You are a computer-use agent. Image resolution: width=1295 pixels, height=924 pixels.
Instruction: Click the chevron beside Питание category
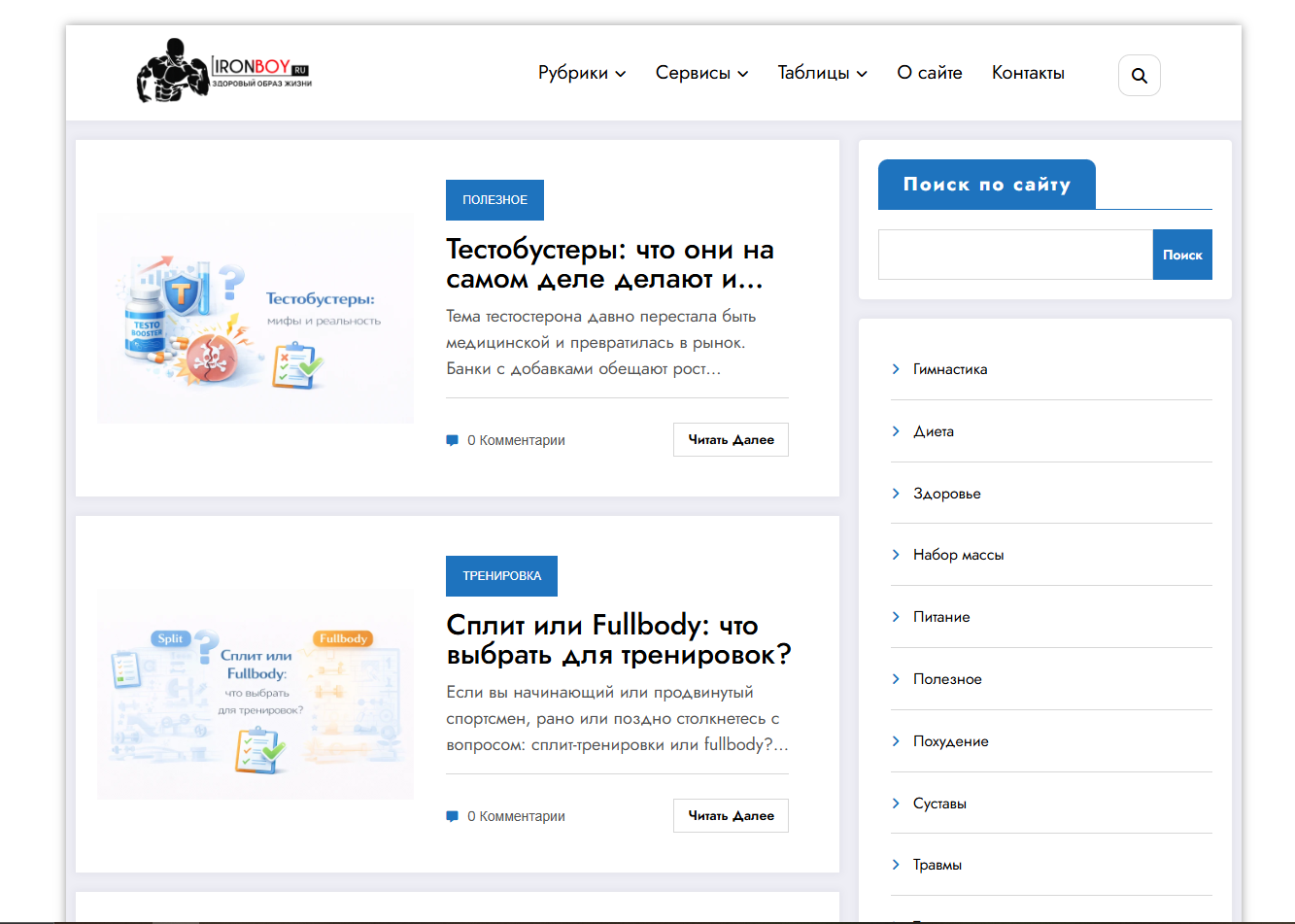click(896, 617)
